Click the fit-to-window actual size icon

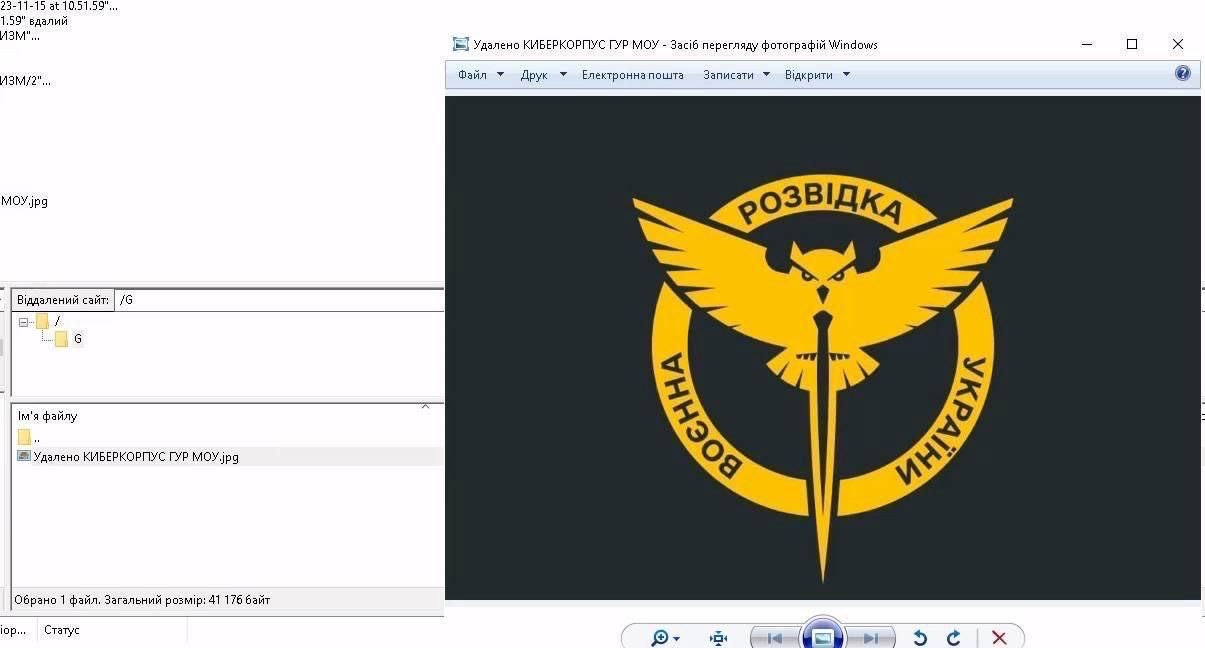click(x=718, y=638)
